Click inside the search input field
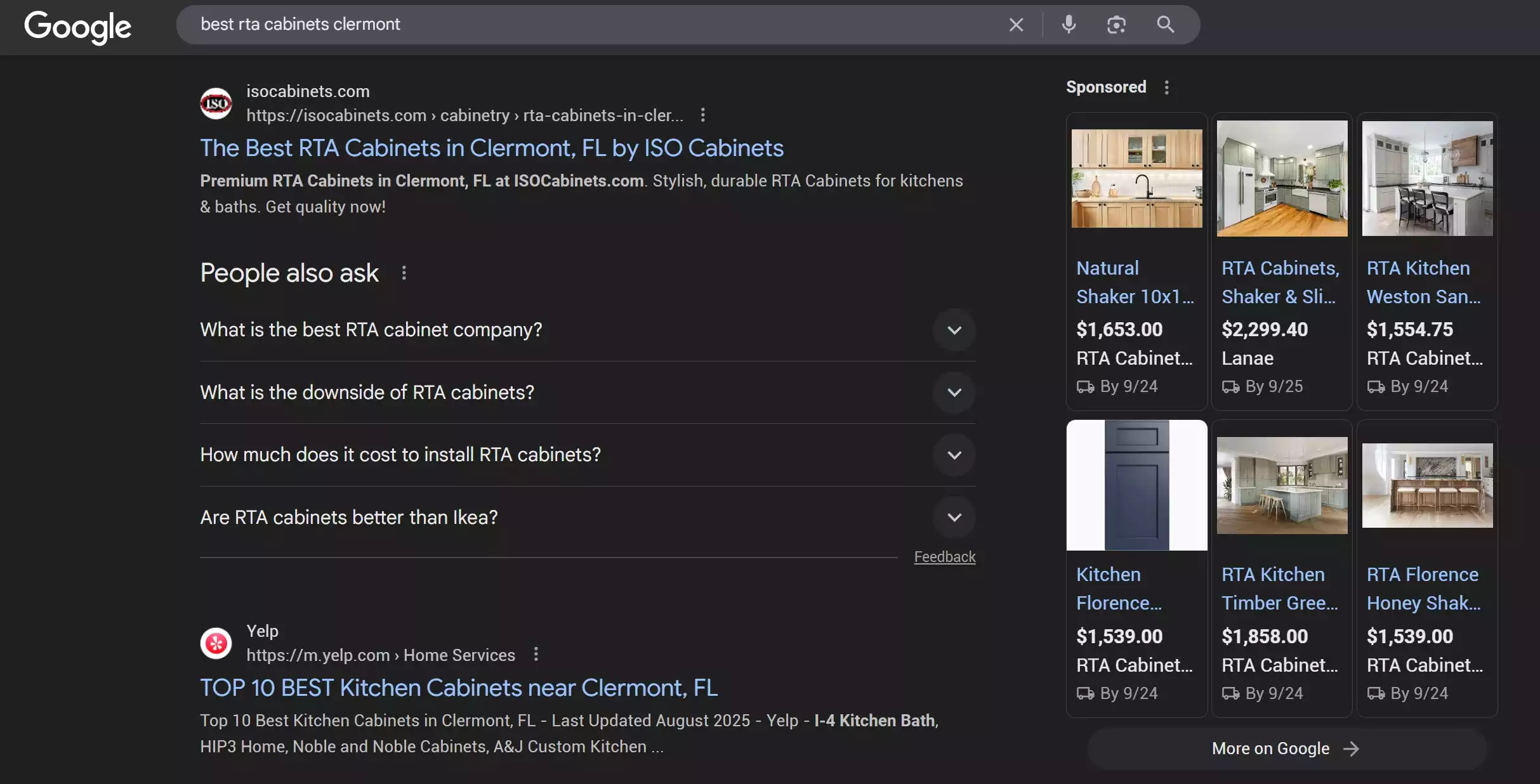The image size is (1540, 784). [x=571, y=25]
